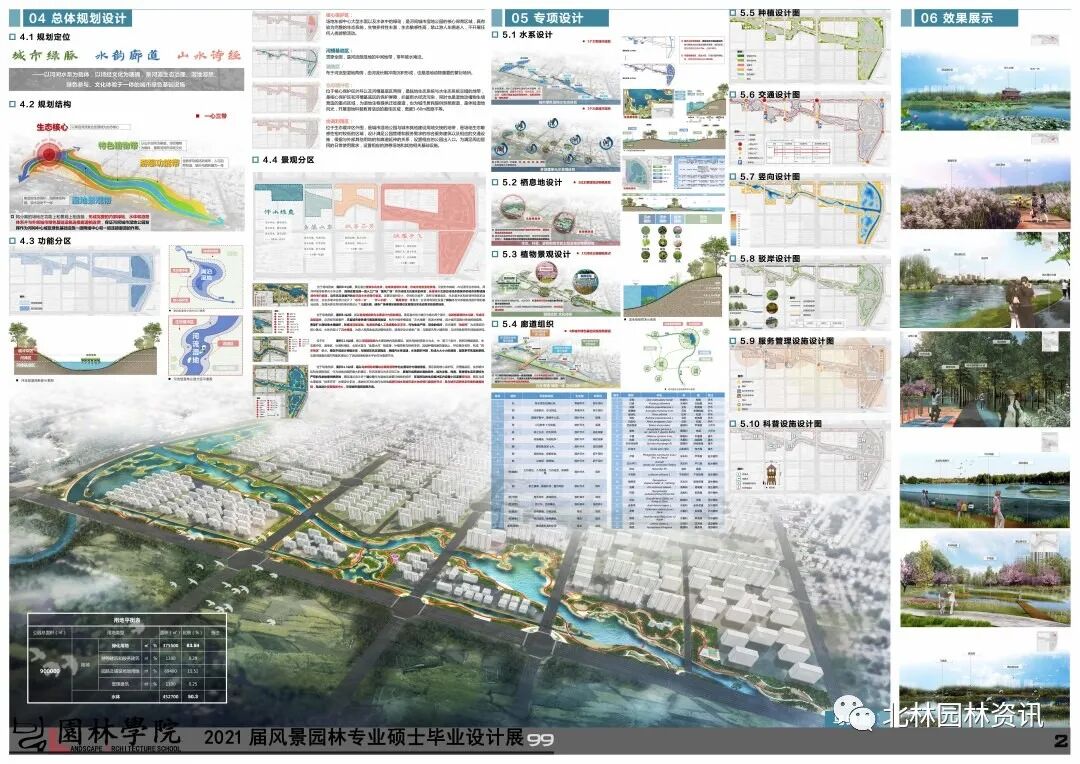Click the wooden tower illustration in 5.10
Image resolution: width=1080 pixels, height=764 pixels.
point(771,474)
